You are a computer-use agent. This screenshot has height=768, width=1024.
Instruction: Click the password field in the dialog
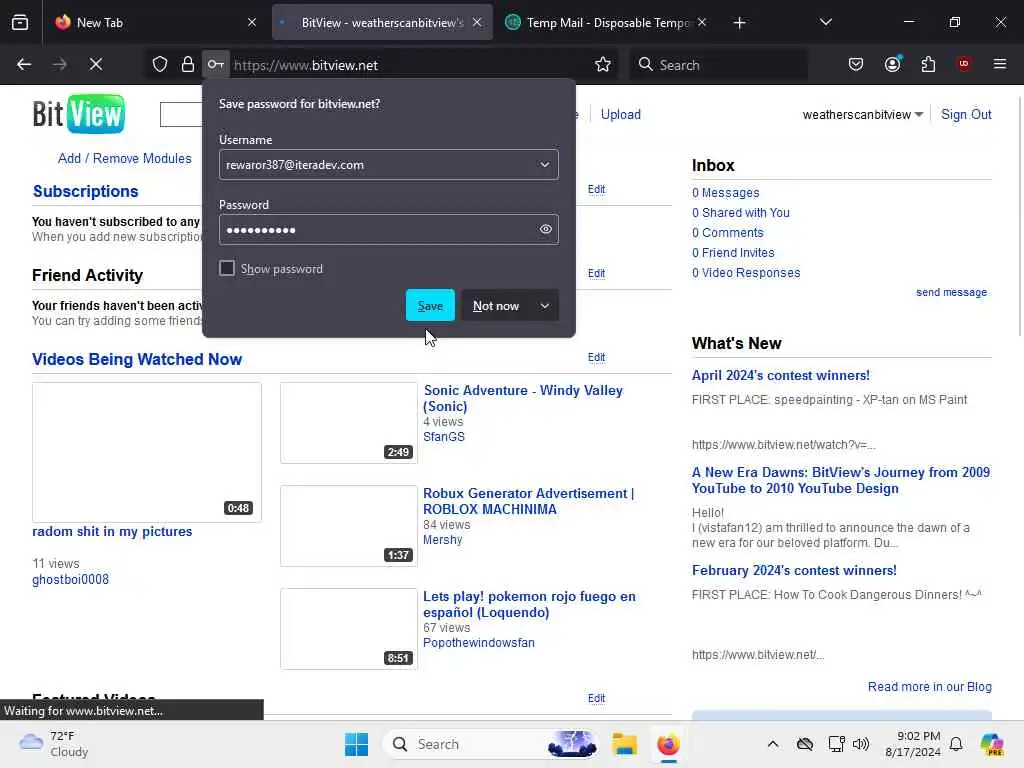coord(388,229)
